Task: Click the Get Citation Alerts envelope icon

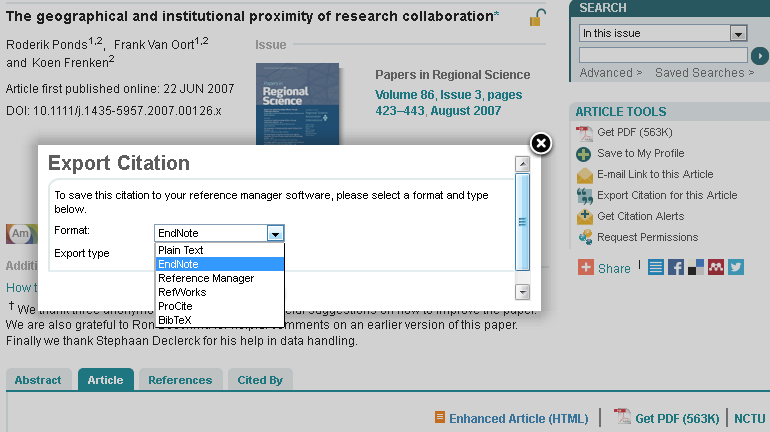Action: tap(584, 216)
